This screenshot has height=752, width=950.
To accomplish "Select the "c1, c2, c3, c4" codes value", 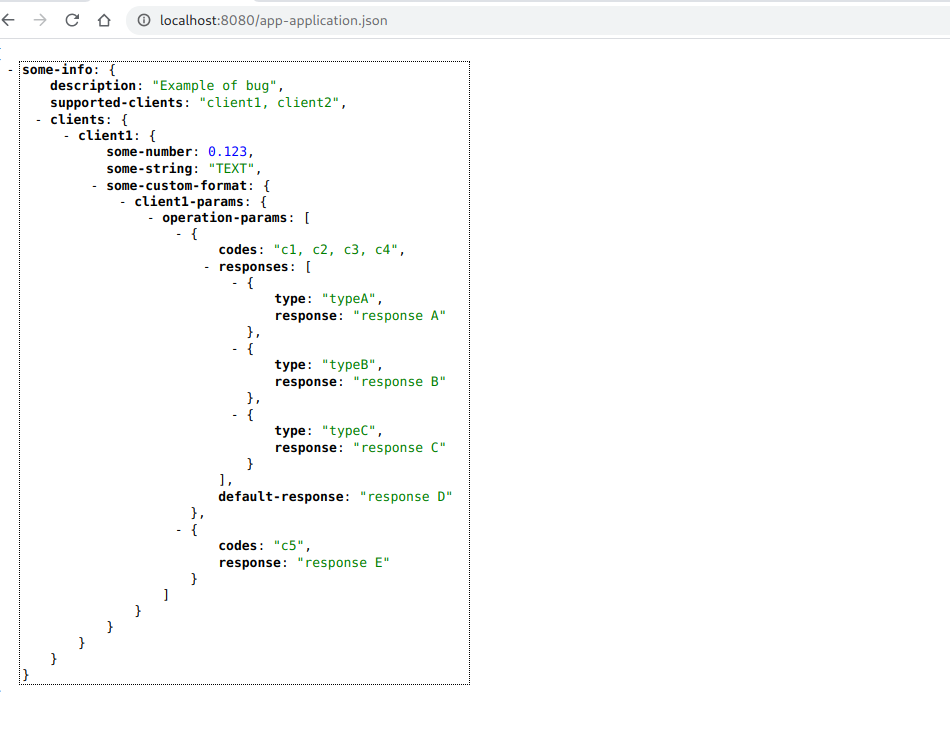I will (x=336, y=250).
